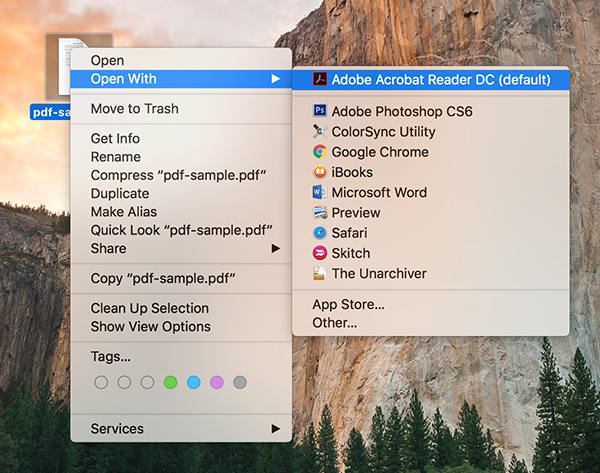Viewport: 600px width, 473px height.
Task: Click the Adobe Photoshop CS6 icon
Action: tap(320, 111)
